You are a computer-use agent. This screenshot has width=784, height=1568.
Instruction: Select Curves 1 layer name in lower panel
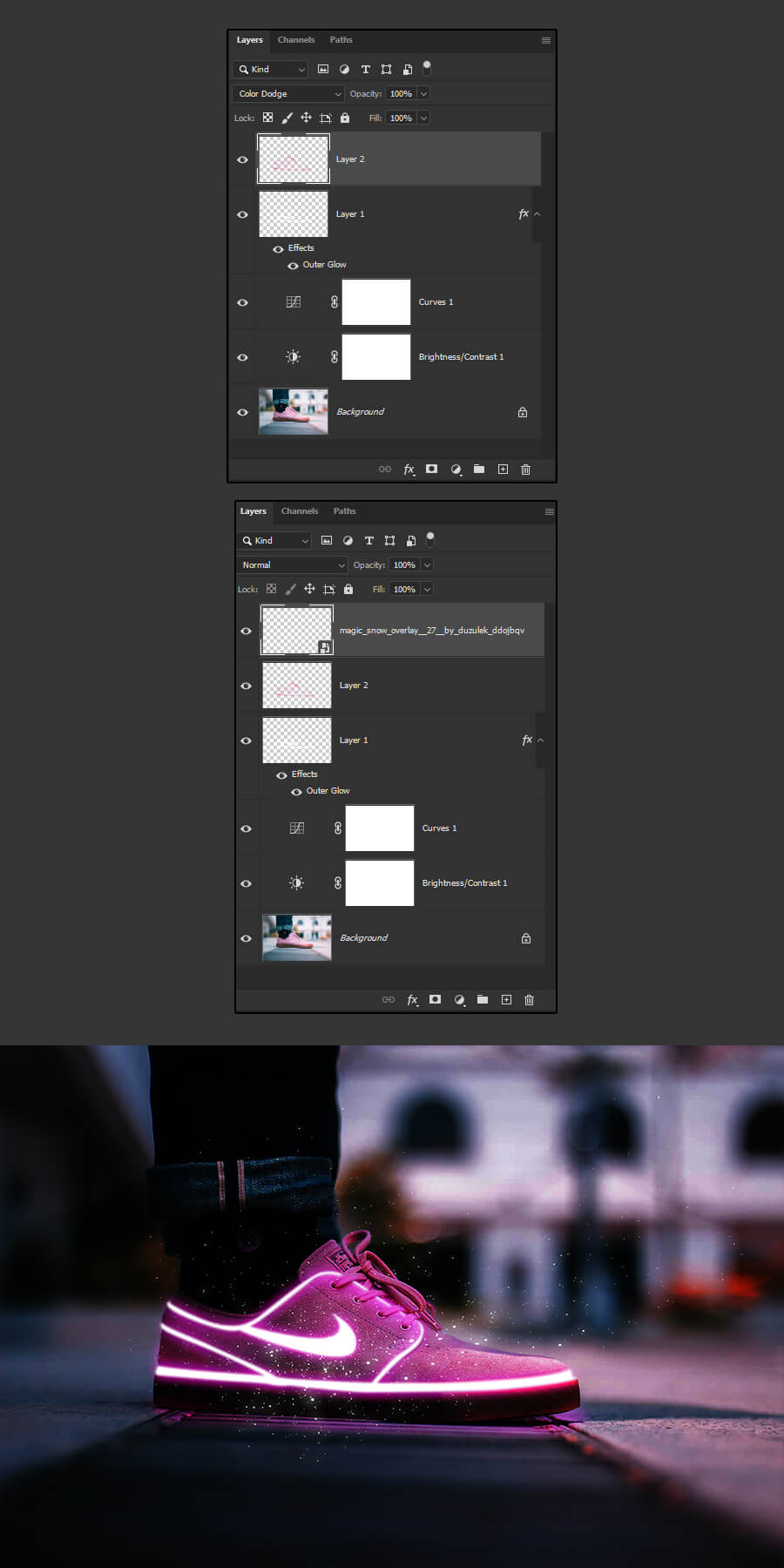tap(439, 828)
